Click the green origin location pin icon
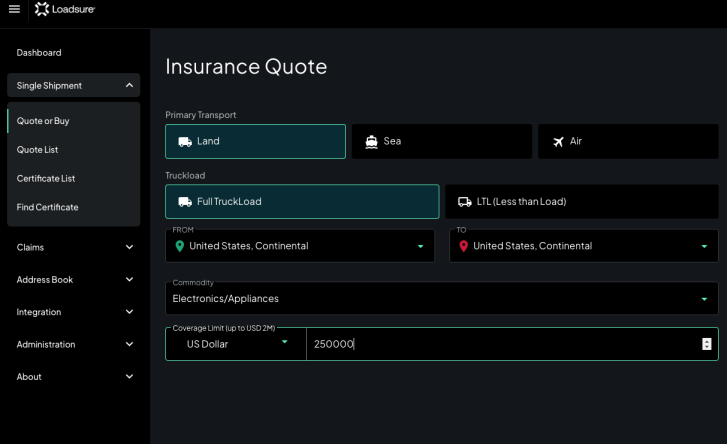The height and width of the screenshot is (444, 727). 180,246
